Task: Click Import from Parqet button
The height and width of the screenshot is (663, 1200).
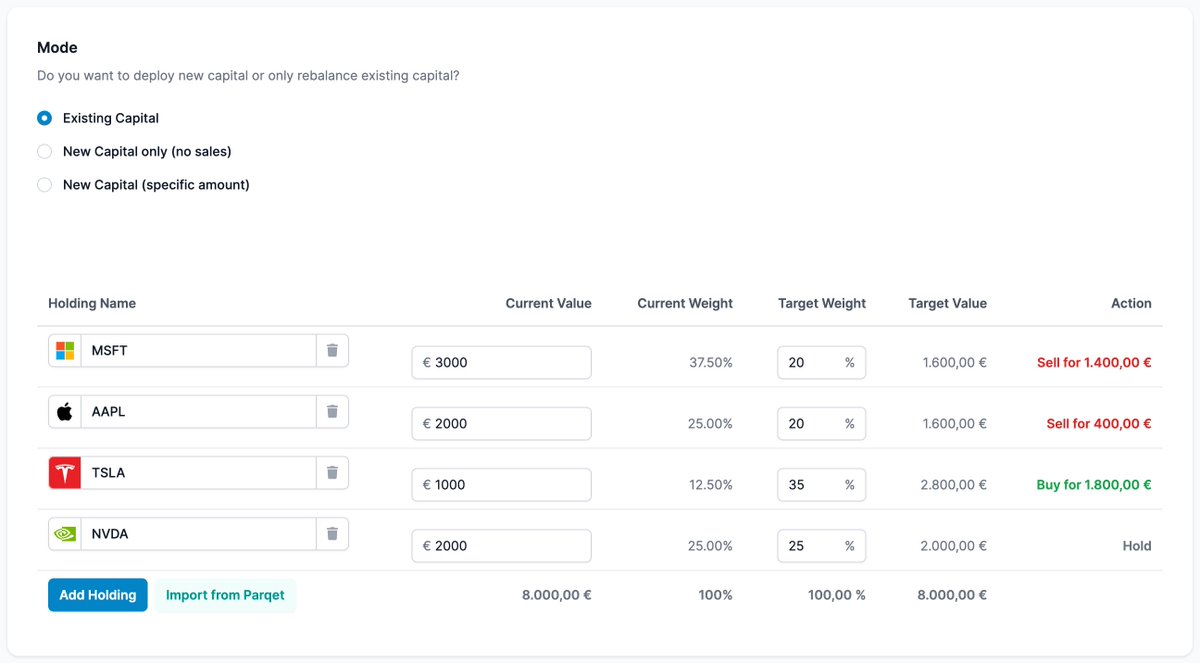Action: pos(225,595)
